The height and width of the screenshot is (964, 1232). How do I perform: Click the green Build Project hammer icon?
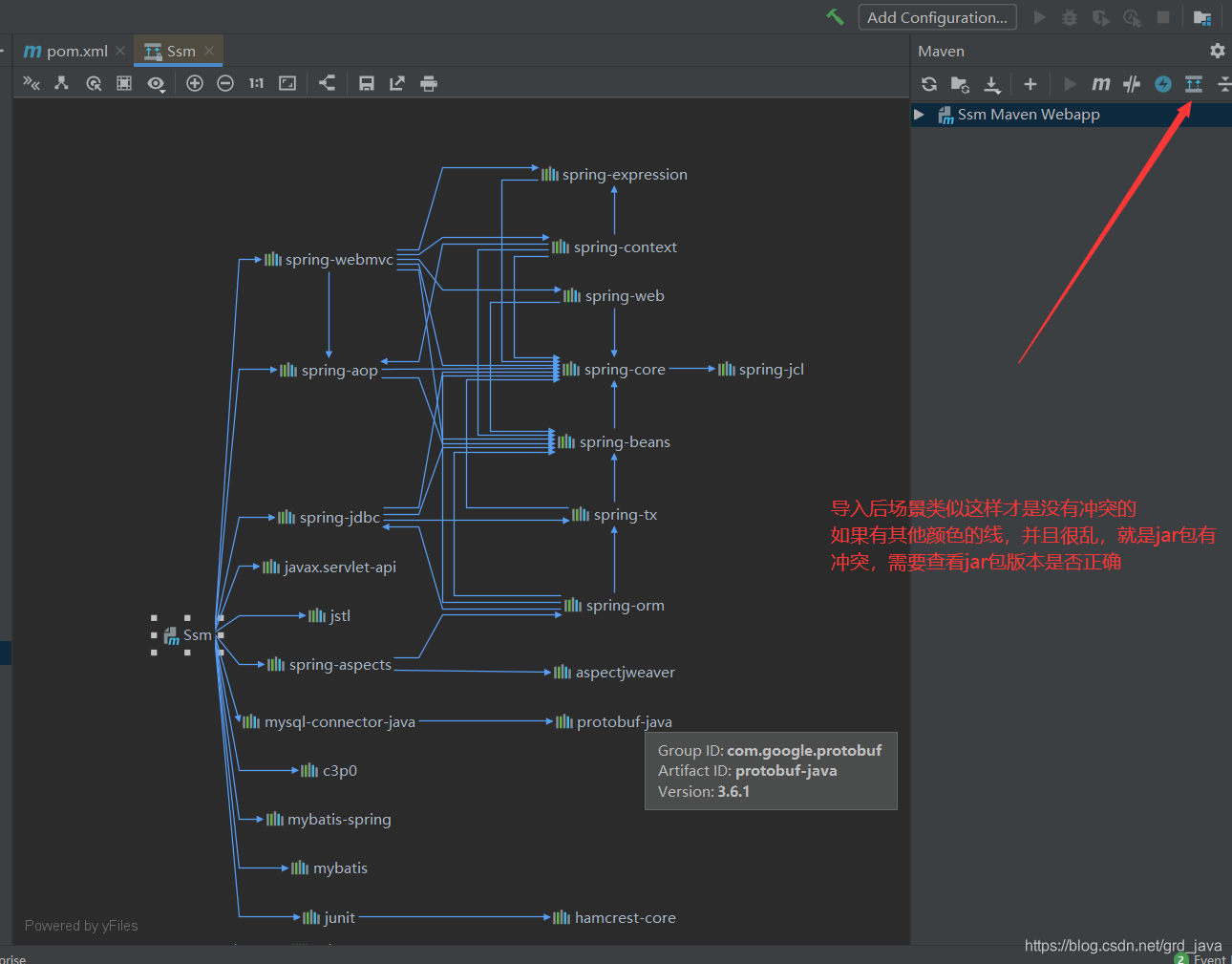tap(836, 17)
